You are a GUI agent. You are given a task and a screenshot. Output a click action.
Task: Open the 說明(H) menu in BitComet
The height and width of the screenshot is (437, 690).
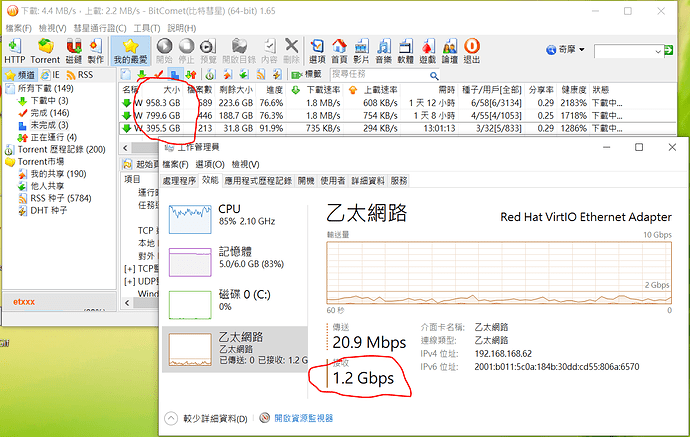(181, 28)
